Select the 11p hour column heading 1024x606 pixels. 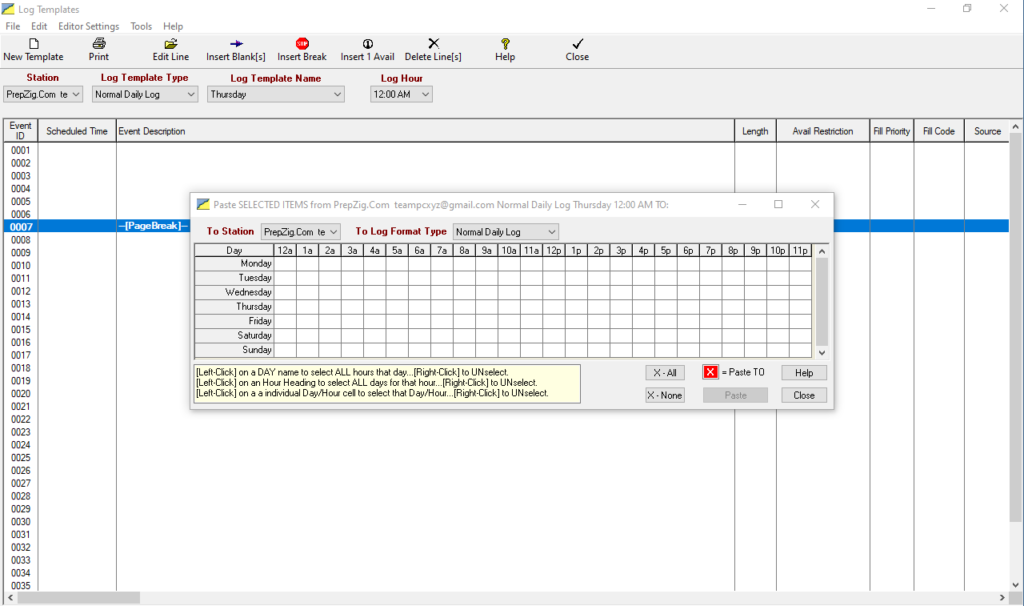(800, 250)
